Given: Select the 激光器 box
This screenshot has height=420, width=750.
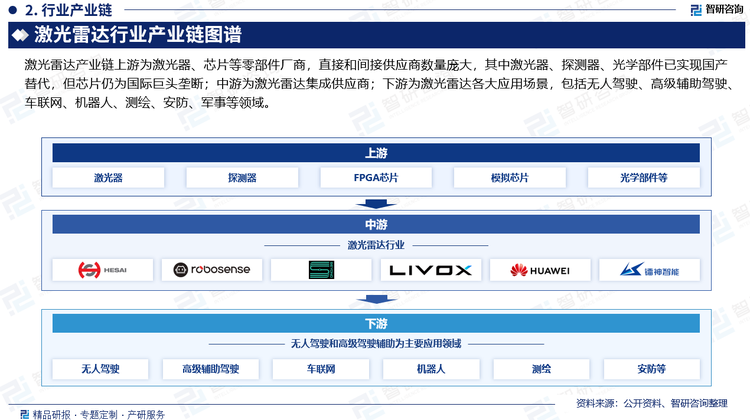Looking at the screenshot, I should [108, 177].
